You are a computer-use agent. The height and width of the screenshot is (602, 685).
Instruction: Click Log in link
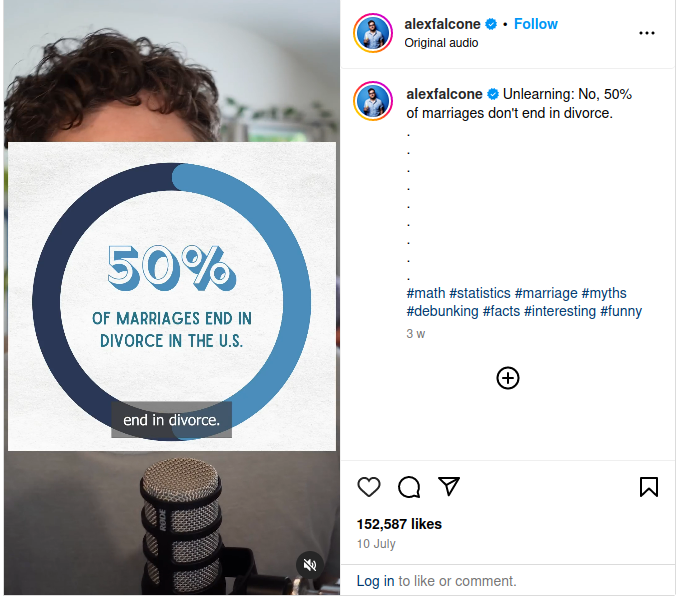pos(375,581)
